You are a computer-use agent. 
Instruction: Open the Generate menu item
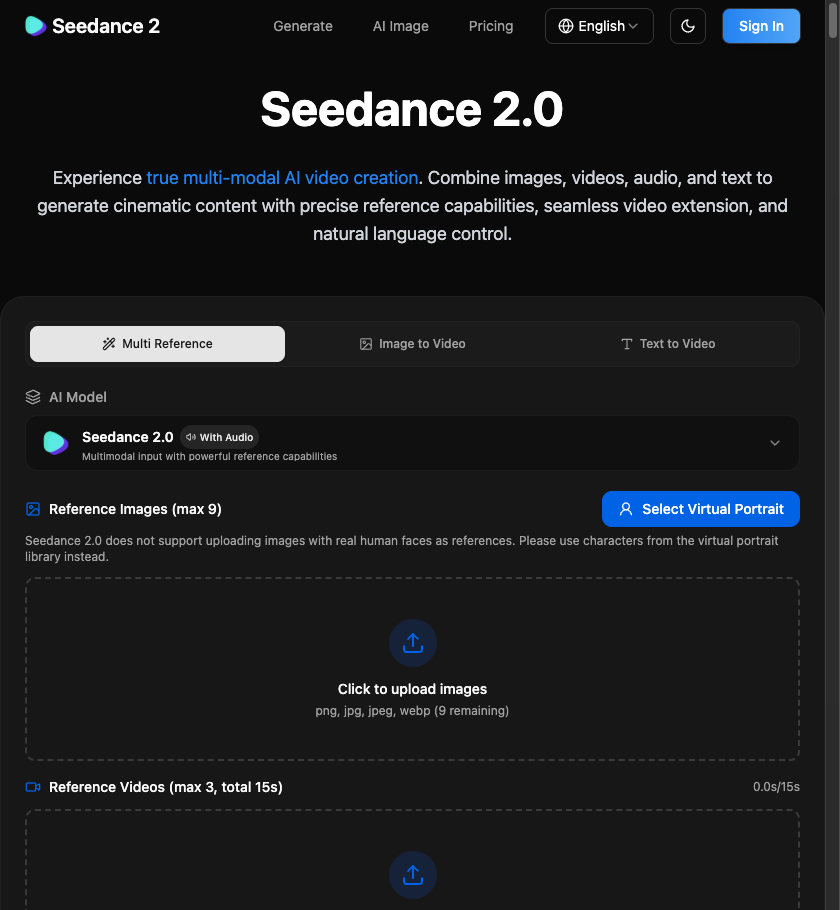tap(302, 26)
